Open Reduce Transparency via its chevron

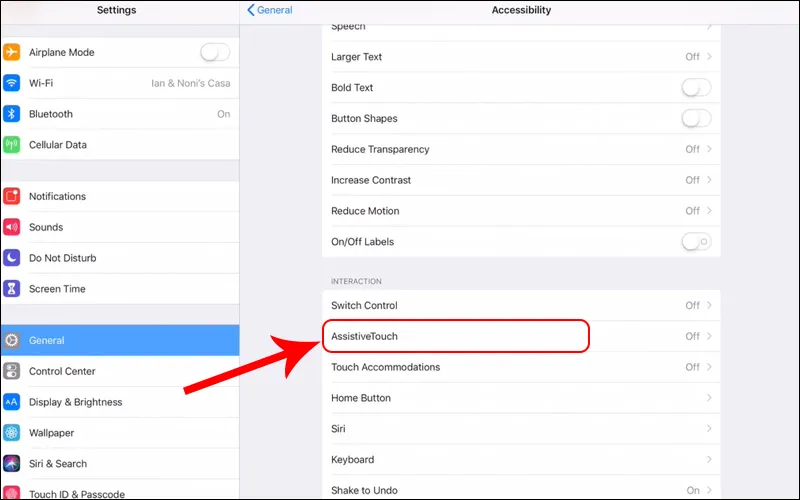[709, 149]
